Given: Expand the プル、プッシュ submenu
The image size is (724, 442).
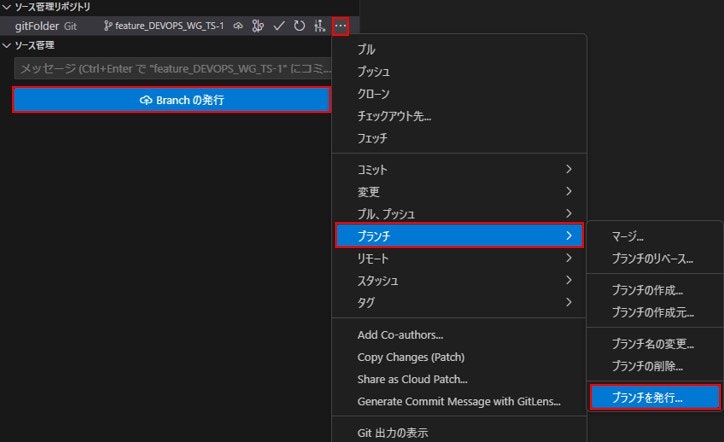Looking at the screenshot, I should pyautogui.click(x=459, y=213).
